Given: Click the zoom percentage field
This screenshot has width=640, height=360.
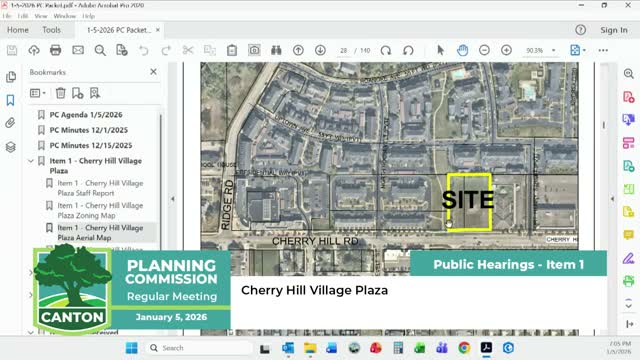Looking at the screenshot, I should (534, 51).
